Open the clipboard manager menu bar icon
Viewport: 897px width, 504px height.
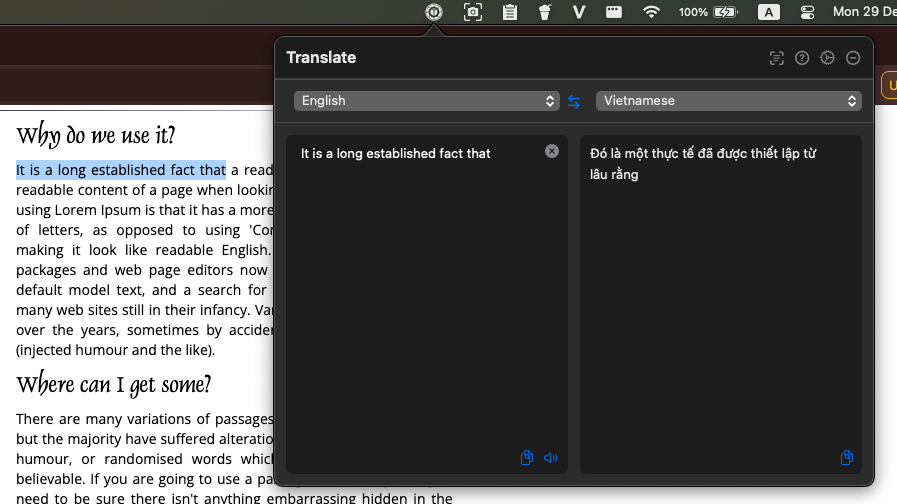coord(510,12)
